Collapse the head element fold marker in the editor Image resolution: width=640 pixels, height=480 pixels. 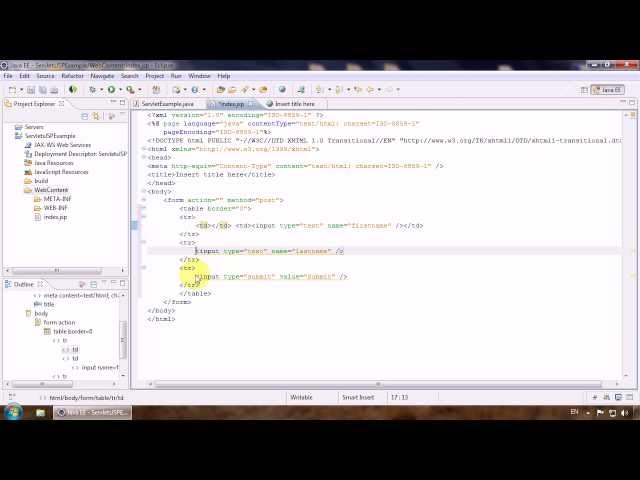pos(144,157)
